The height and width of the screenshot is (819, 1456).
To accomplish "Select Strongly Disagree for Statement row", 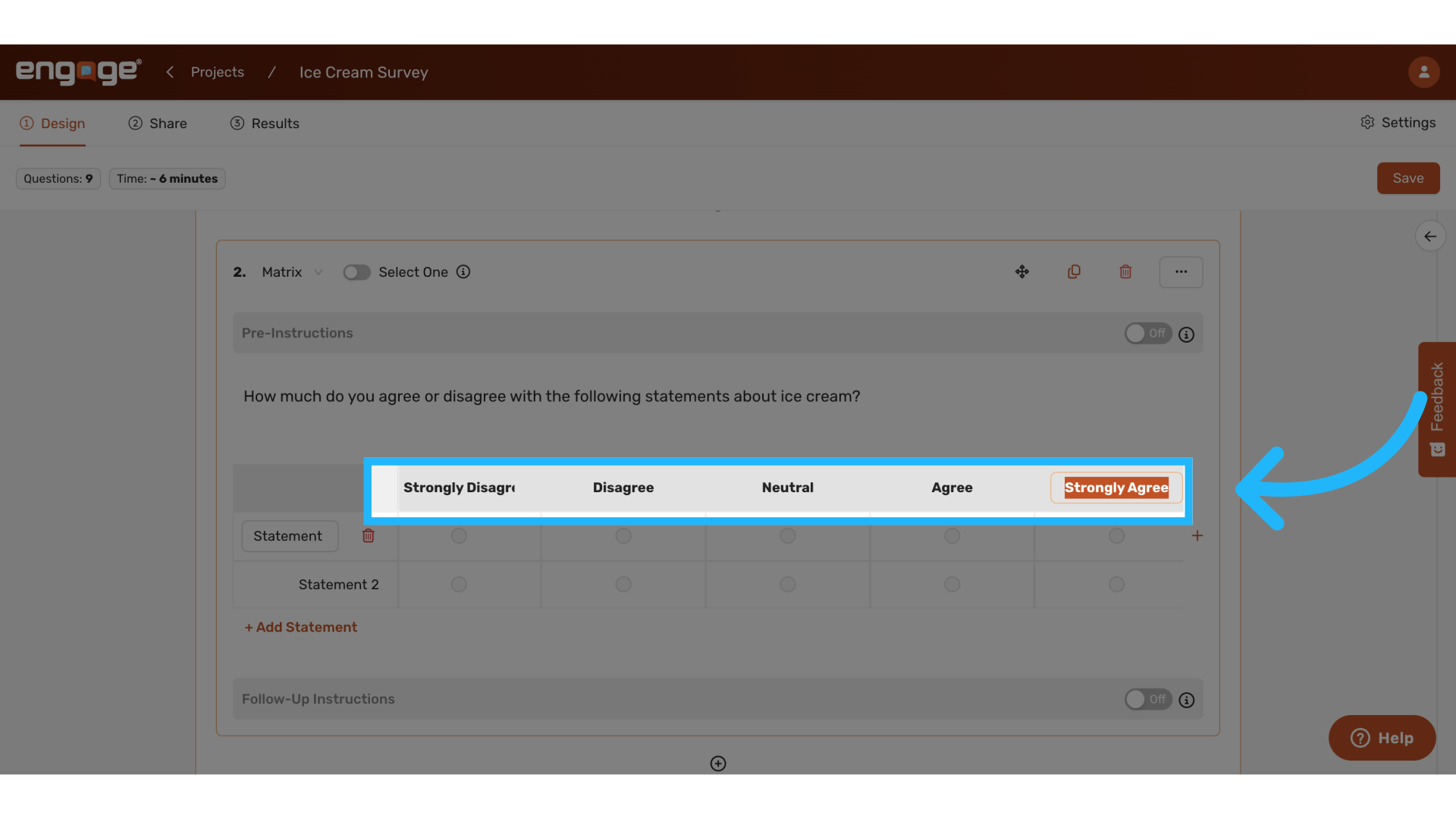I will (459, 536).
